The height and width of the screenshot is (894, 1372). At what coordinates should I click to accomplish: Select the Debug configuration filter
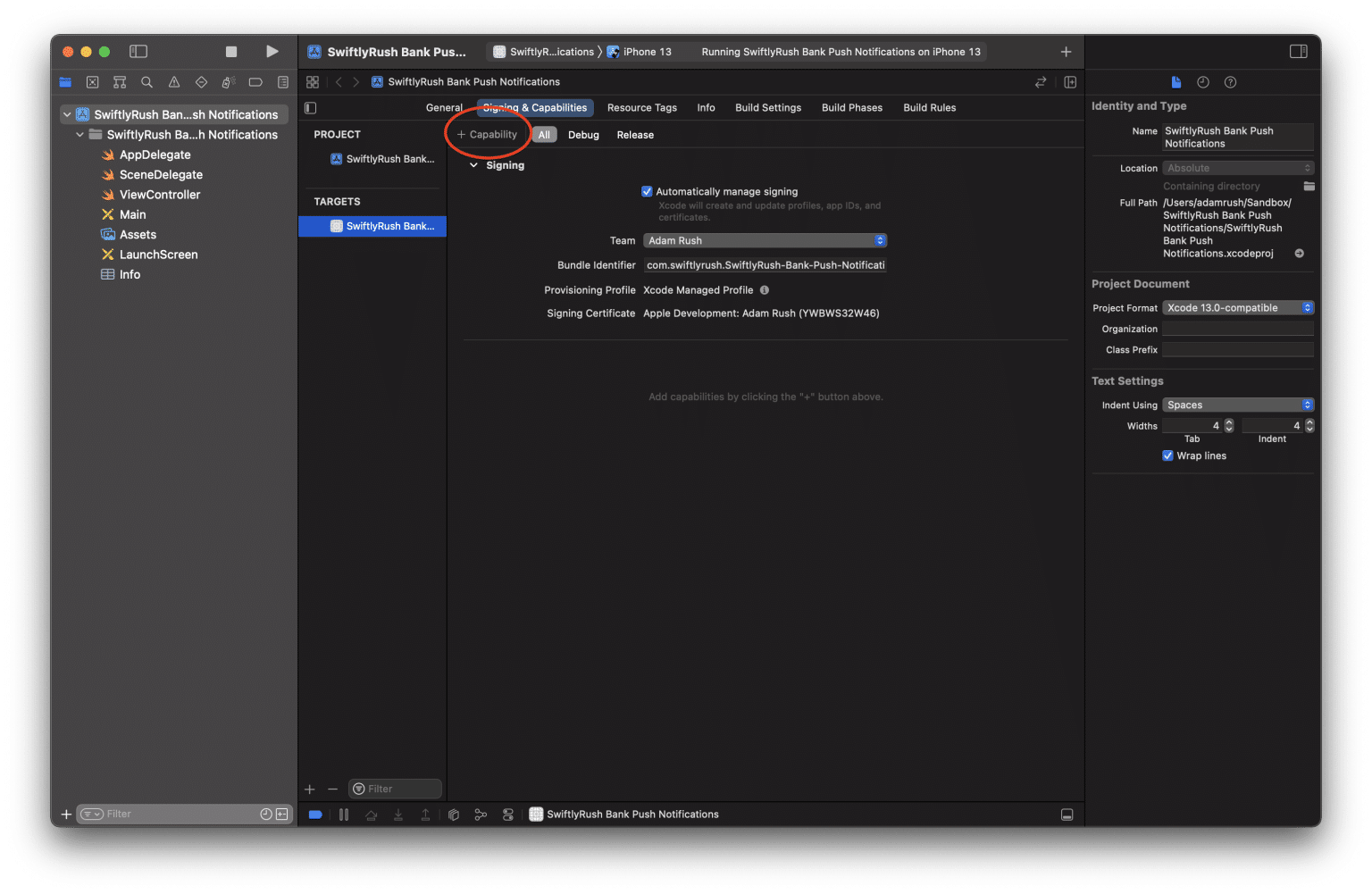583,135
